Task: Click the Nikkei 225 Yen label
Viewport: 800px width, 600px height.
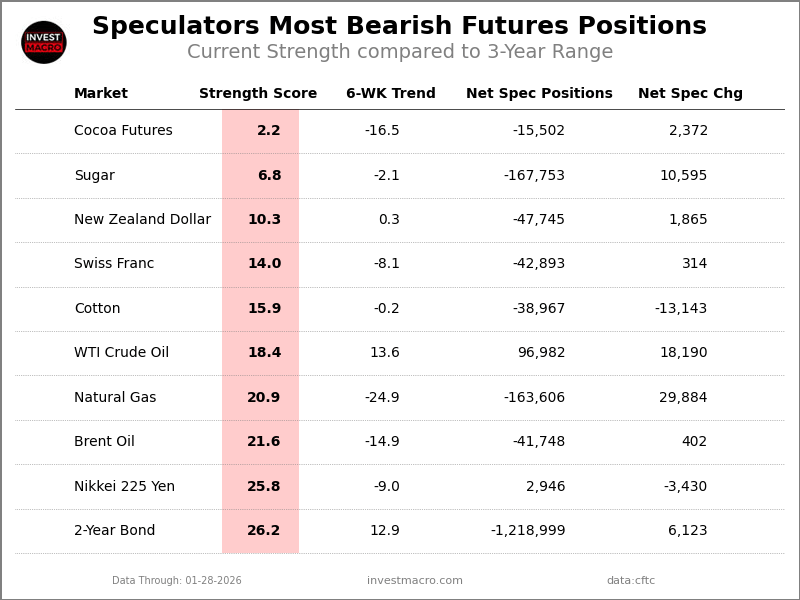Action: [x=124, y=487]
